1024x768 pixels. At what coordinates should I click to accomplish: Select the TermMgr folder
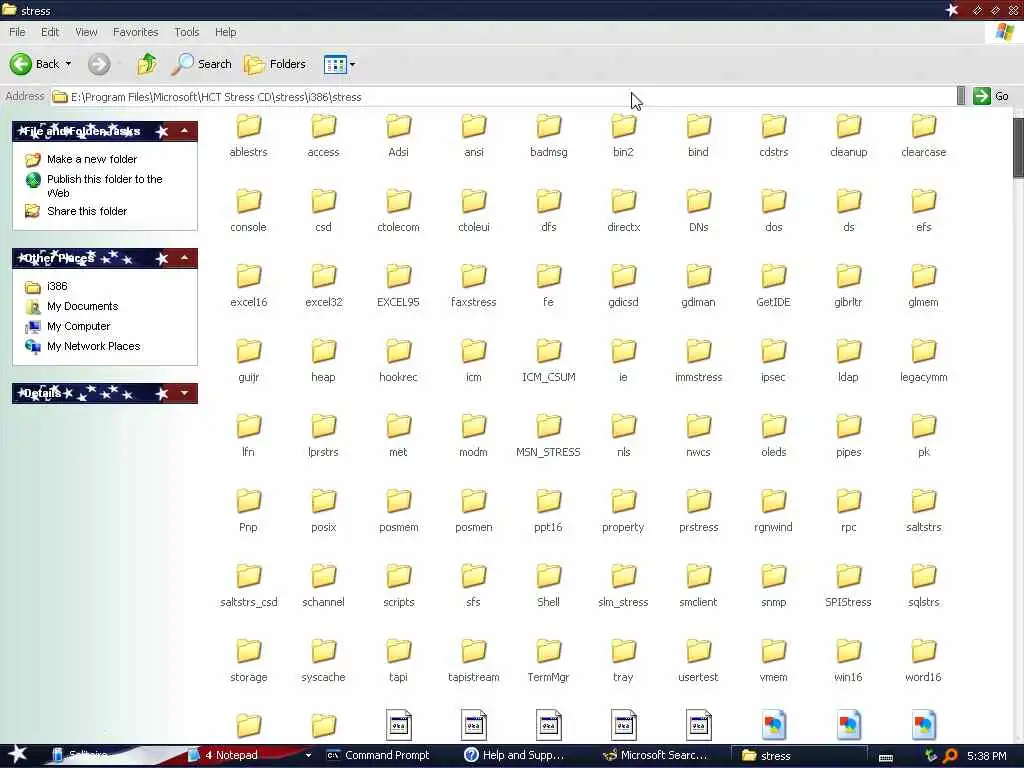(549, 662)
